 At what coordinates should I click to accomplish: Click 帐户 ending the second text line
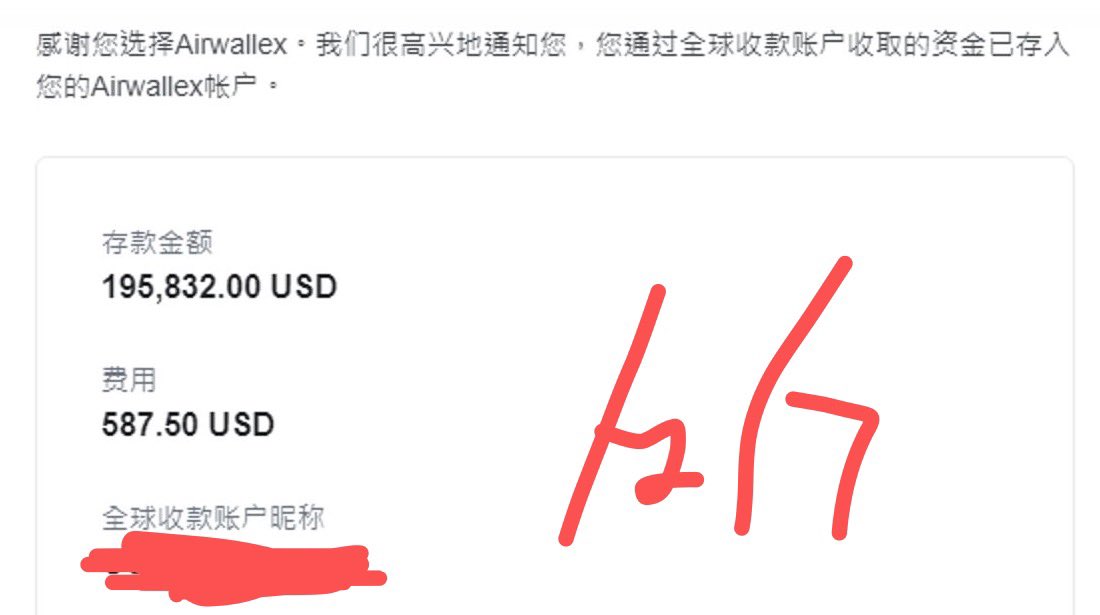(x=231, y=86)
